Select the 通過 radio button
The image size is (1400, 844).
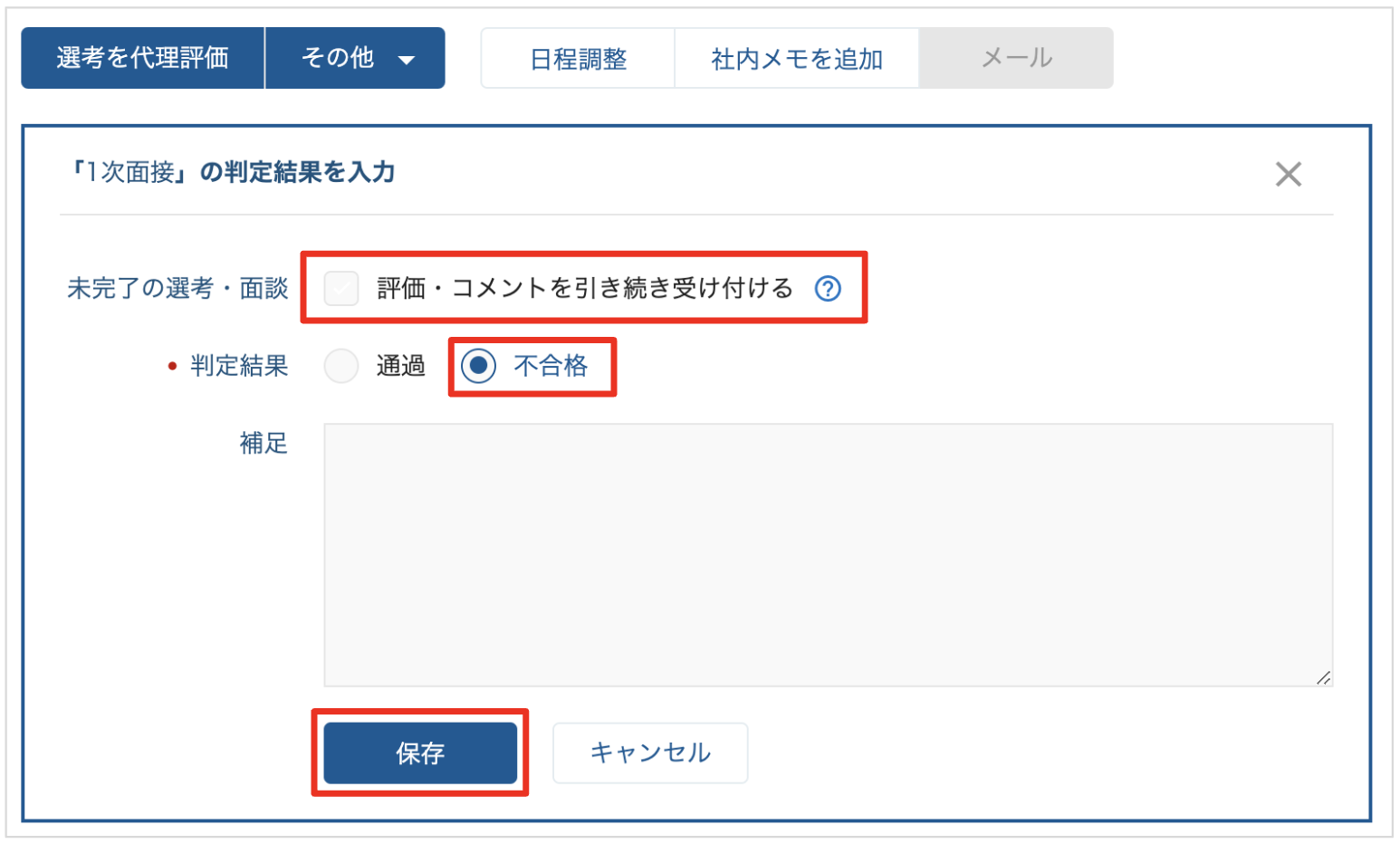[341, 366]
